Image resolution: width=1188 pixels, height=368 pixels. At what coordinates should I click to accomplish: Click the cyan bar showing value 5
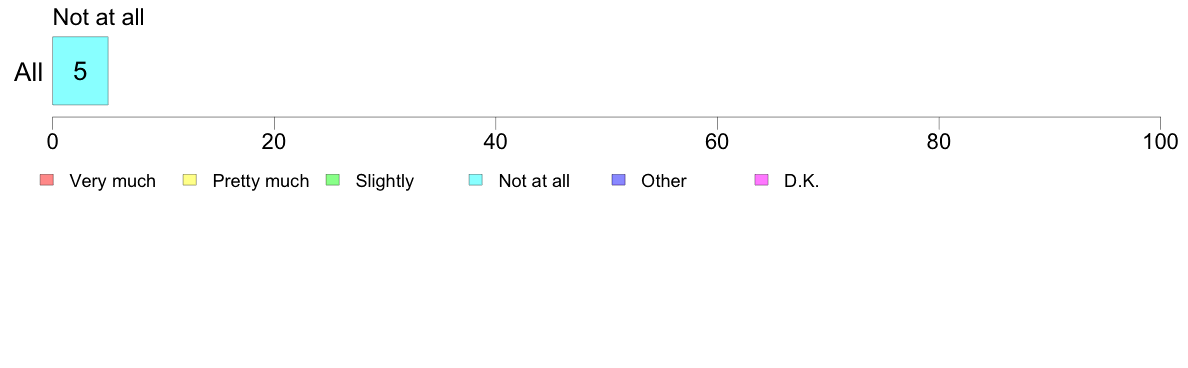(80, 70)
